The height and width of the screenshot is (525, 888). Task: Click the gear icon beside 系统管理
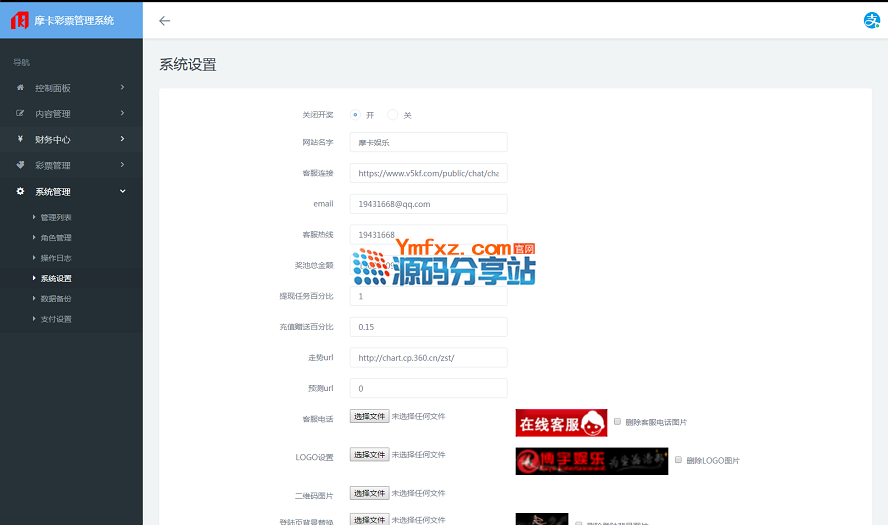20,192
